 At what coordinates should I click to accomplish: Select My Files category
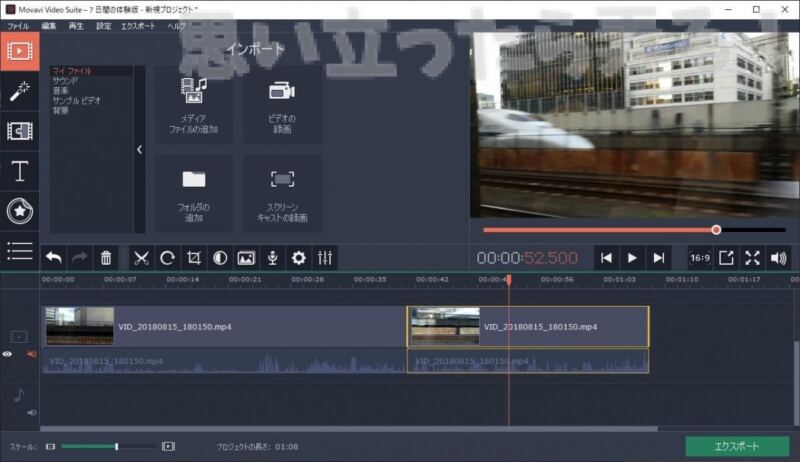coord(72,71)
